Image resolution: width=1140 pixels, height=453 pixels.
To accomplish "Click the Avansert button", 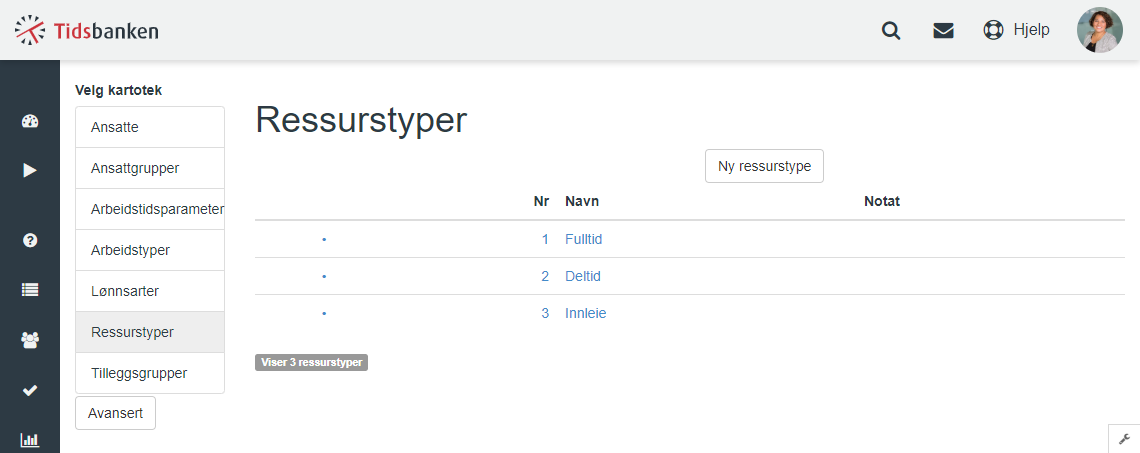I will (x=115, y=414).
